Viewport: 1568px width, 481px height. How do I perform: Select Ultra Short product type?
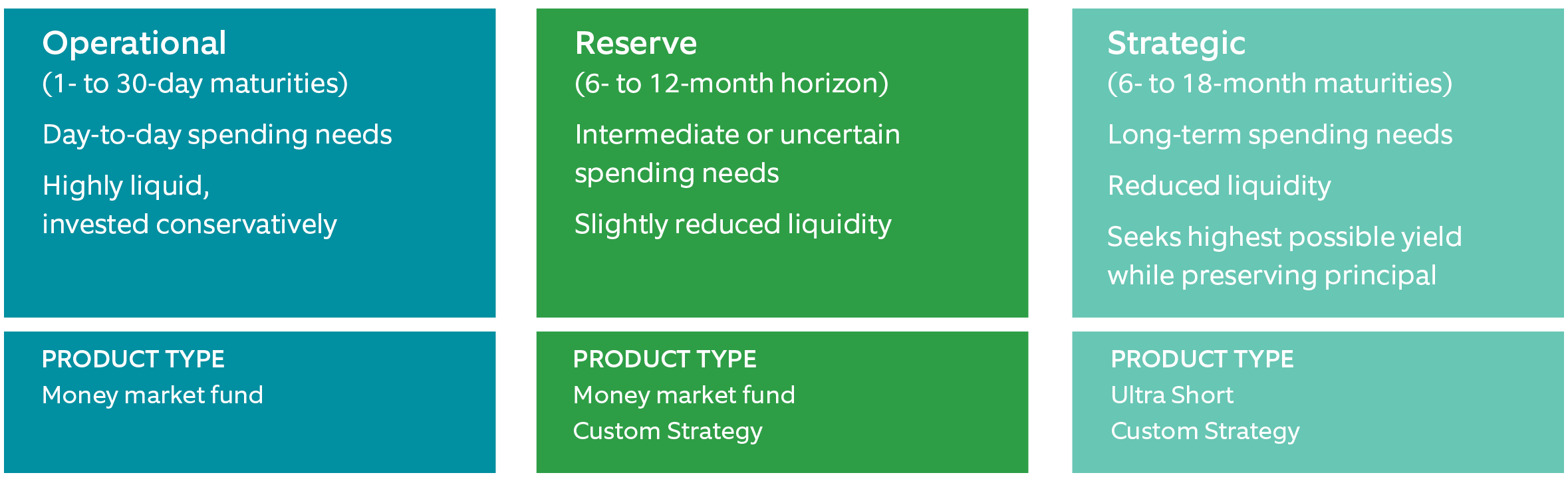(1172, 395)
